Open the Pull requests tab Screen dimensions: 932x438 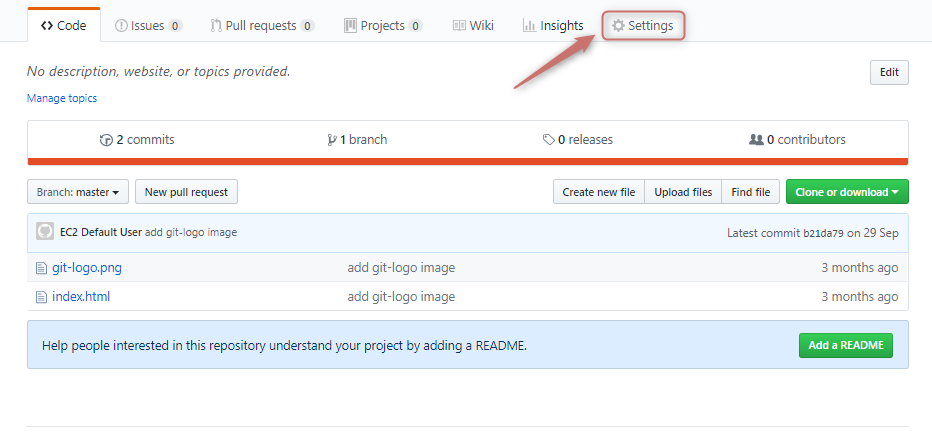263,26
